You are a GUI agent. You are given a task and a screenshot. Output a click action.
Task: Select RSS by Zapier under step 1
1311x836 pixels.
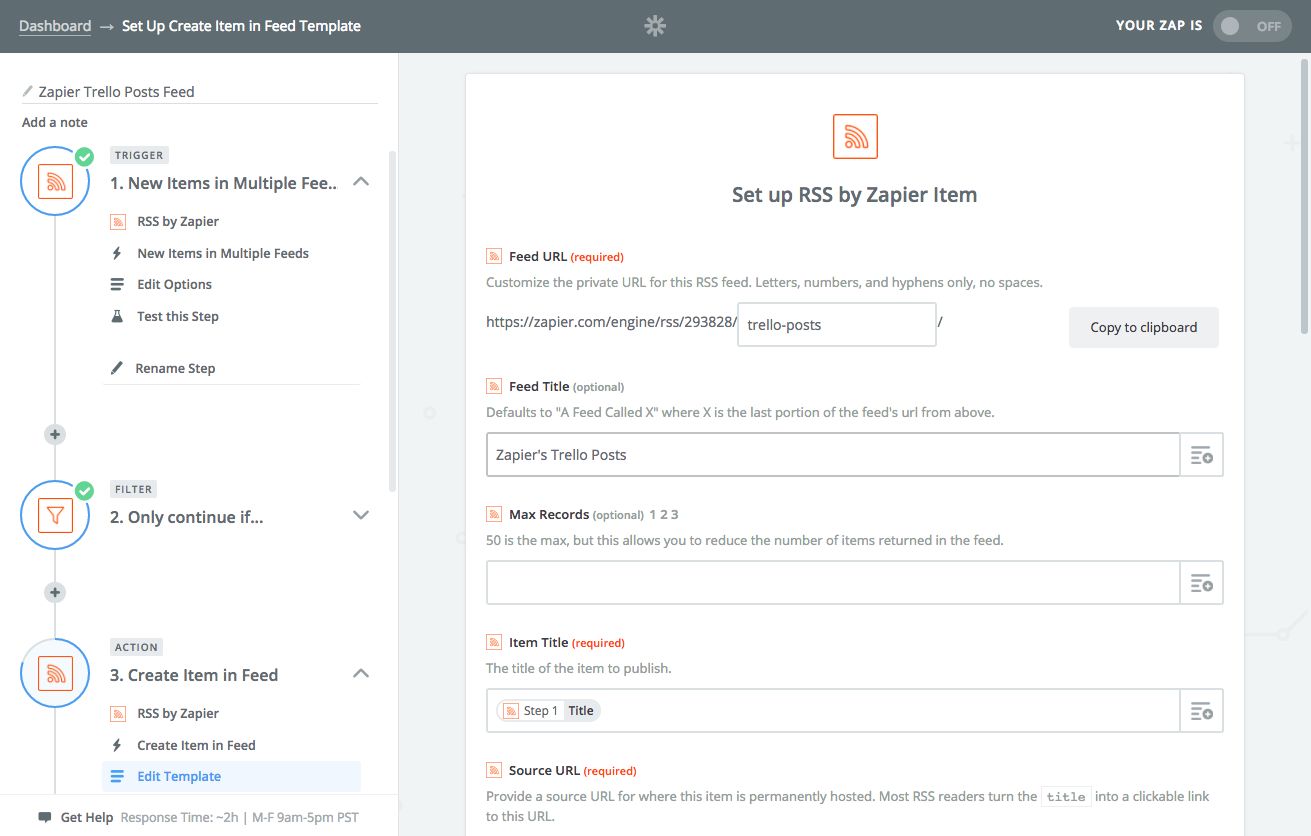point(178,221)
